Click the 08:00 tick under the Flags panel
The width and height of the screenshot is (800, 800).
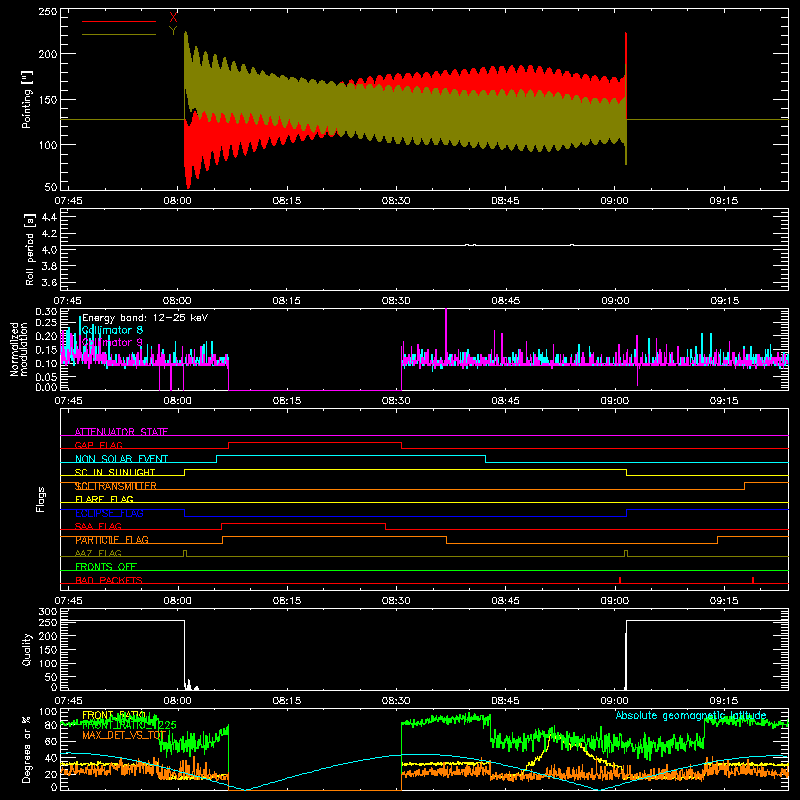(x=177, y=601)
